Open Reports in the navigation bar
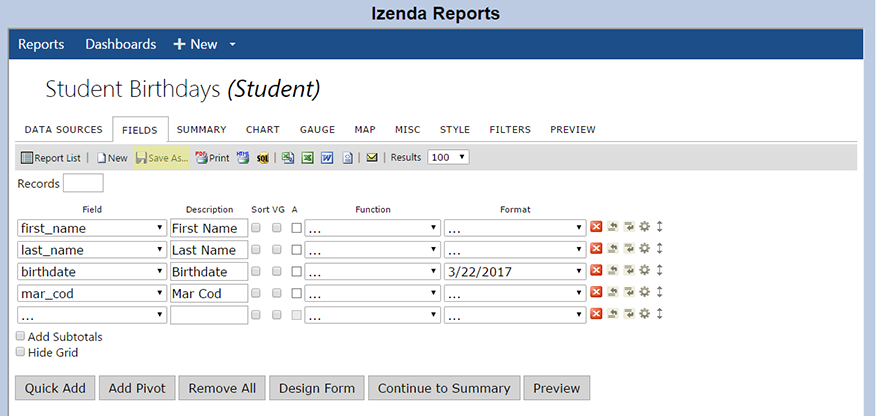 tap(41, 44)
